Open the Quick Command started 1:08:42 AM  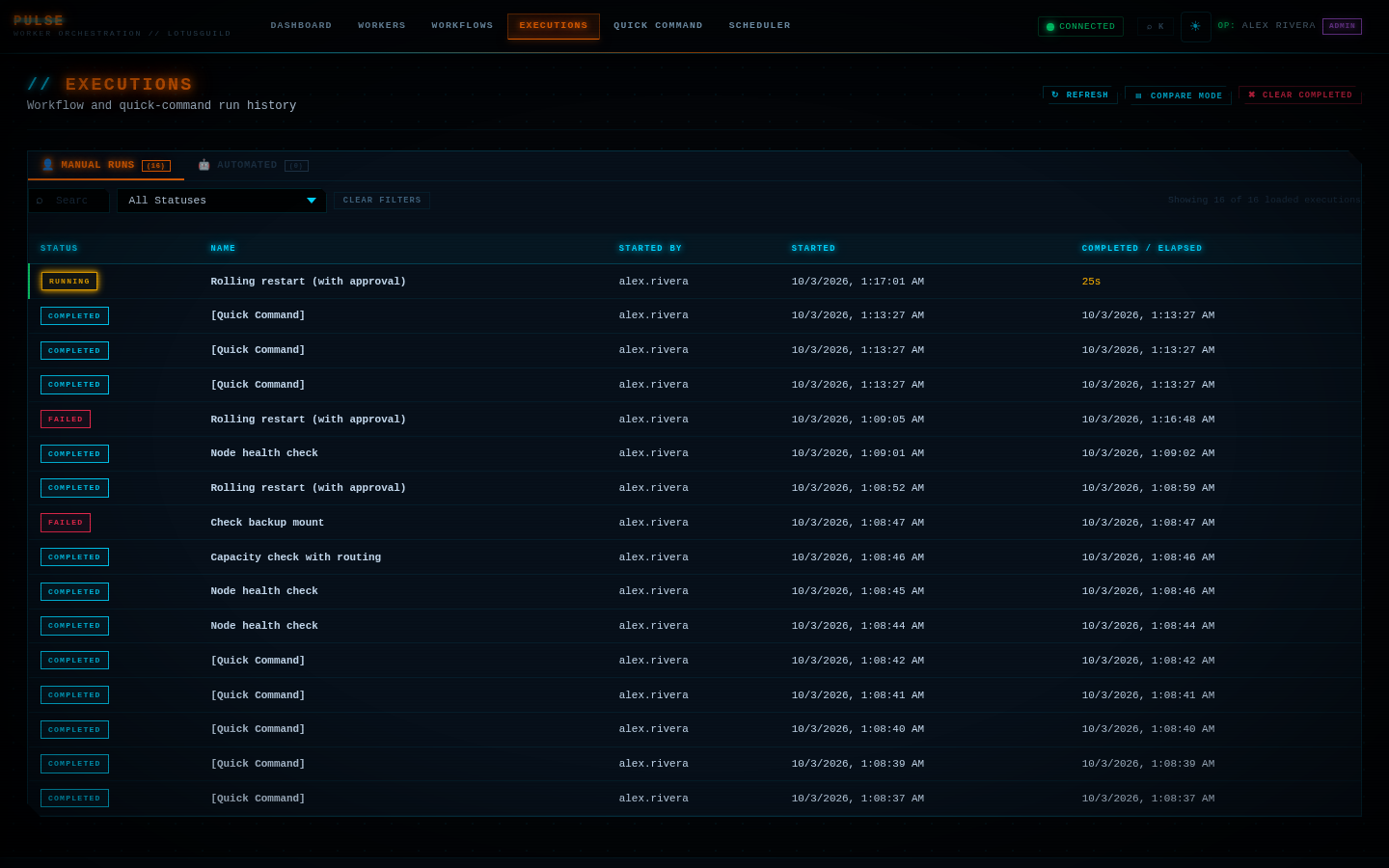[x=694, y=661]
